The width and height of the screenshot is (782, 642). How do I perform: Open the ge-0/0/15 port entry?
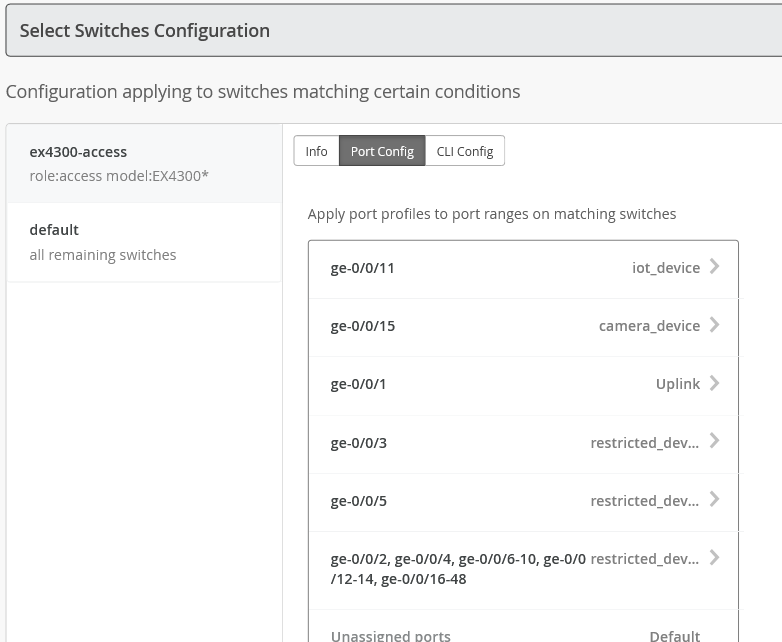click(363, 326)
